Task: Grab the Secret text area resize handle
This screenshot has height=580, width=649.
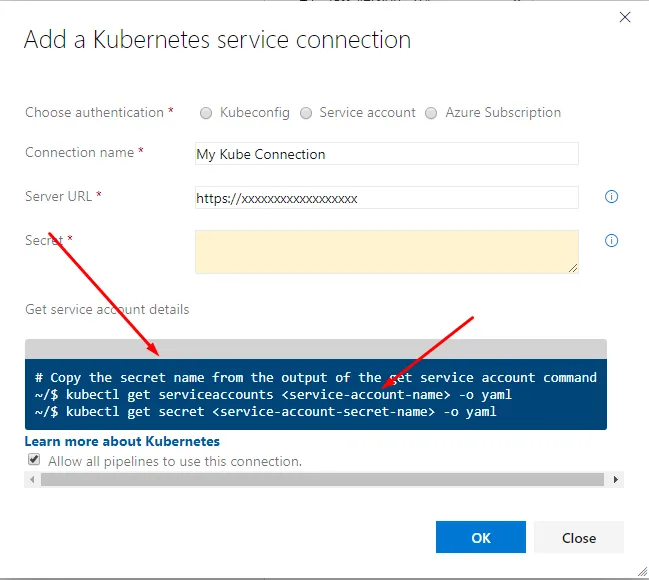Action: [x=574, y=268]
